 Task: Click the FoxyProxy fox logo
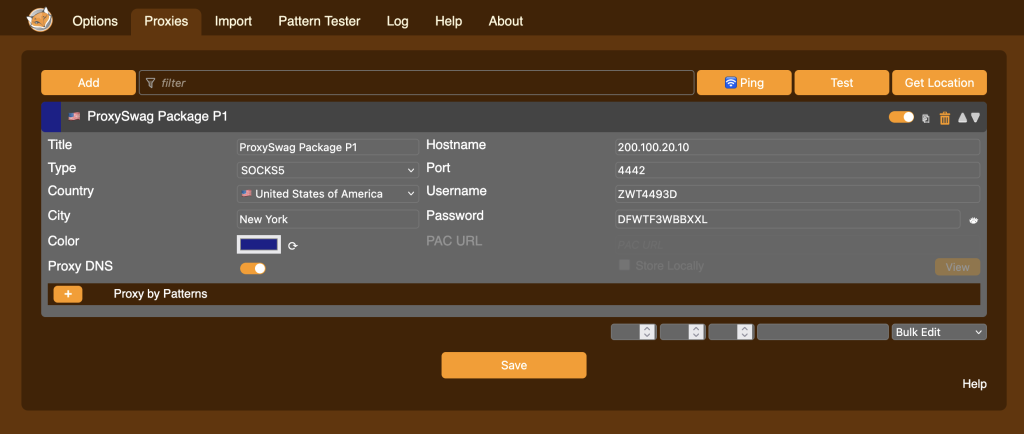pos(40,19)
